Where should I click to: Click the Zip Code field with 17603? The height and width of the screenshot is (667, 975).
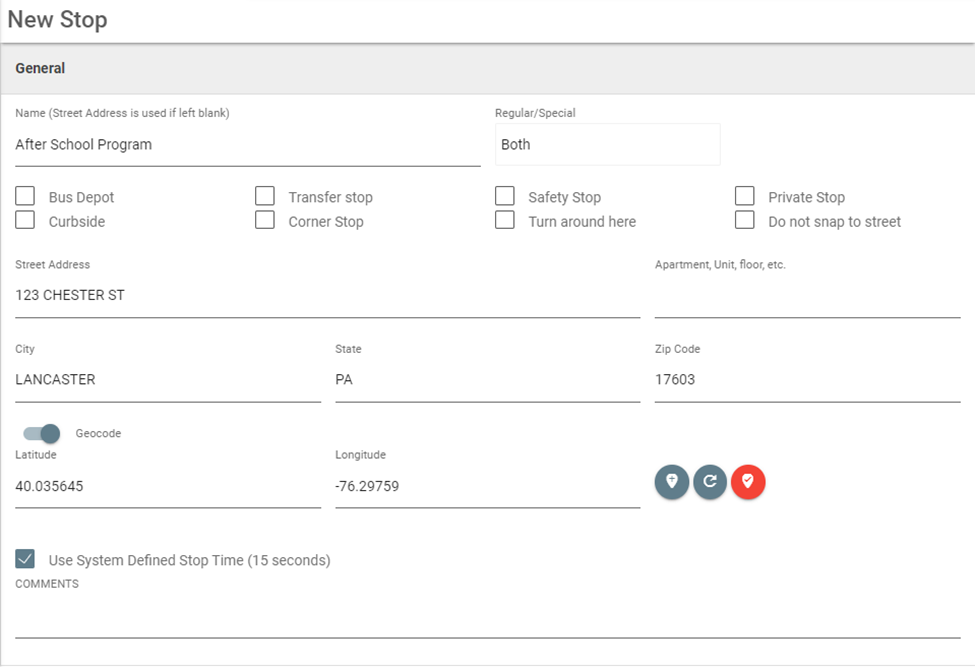pyautogui.click(x=807, y=380)
